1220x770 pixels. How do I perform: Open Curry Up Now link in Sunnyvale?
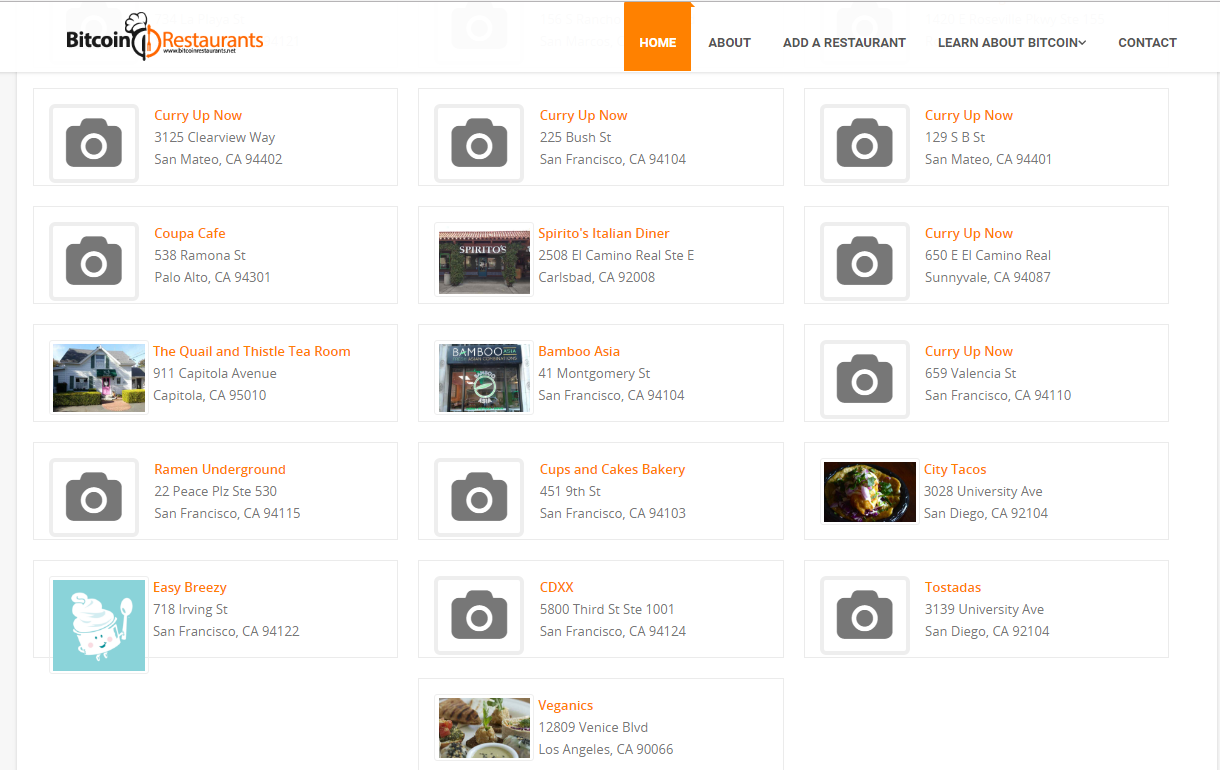click(x=969, y=233)
